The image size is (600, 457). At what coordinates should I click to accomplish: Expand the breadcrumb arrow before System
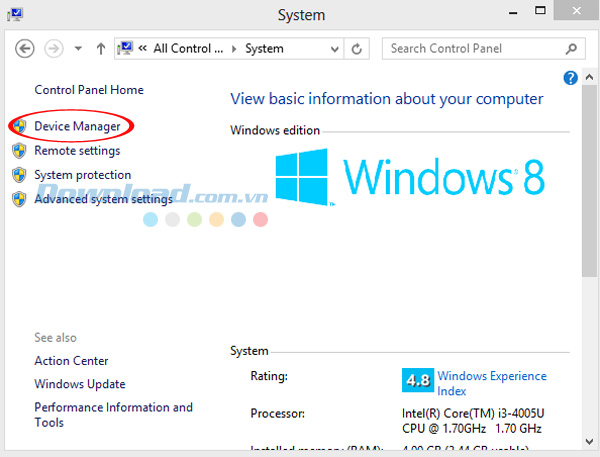point(234,49)
